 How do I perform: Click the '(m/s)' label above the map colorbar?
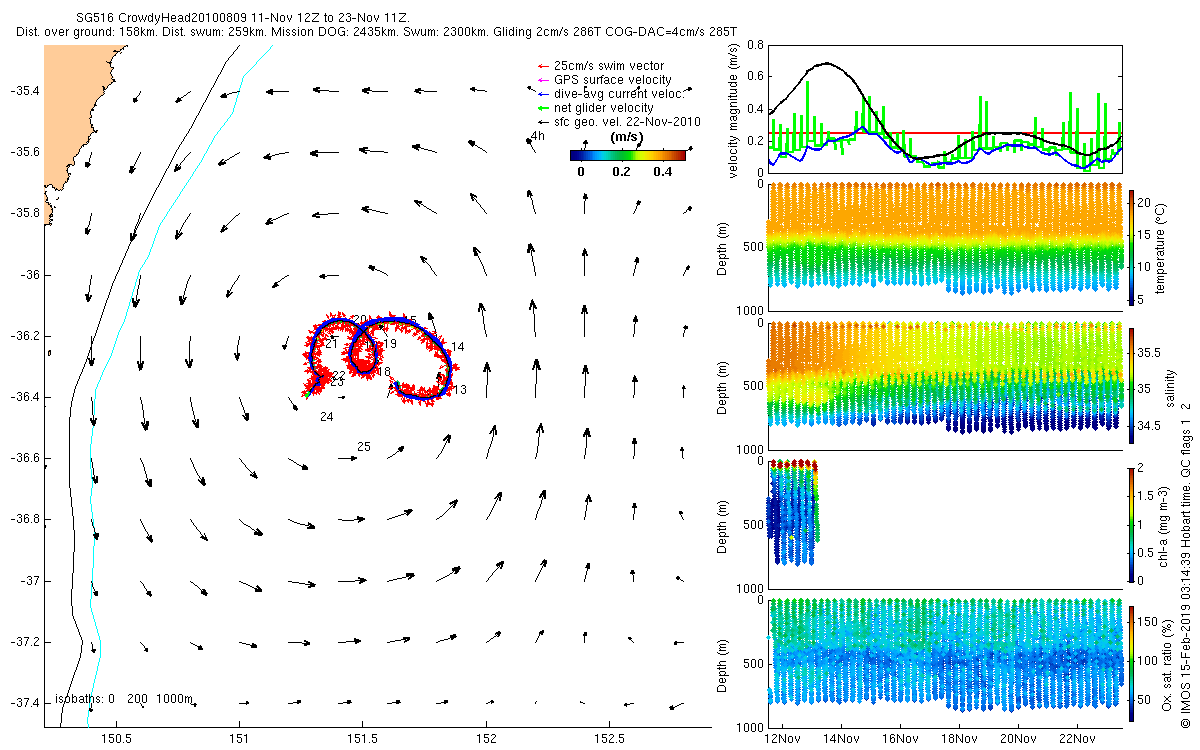tap(625, 138)
